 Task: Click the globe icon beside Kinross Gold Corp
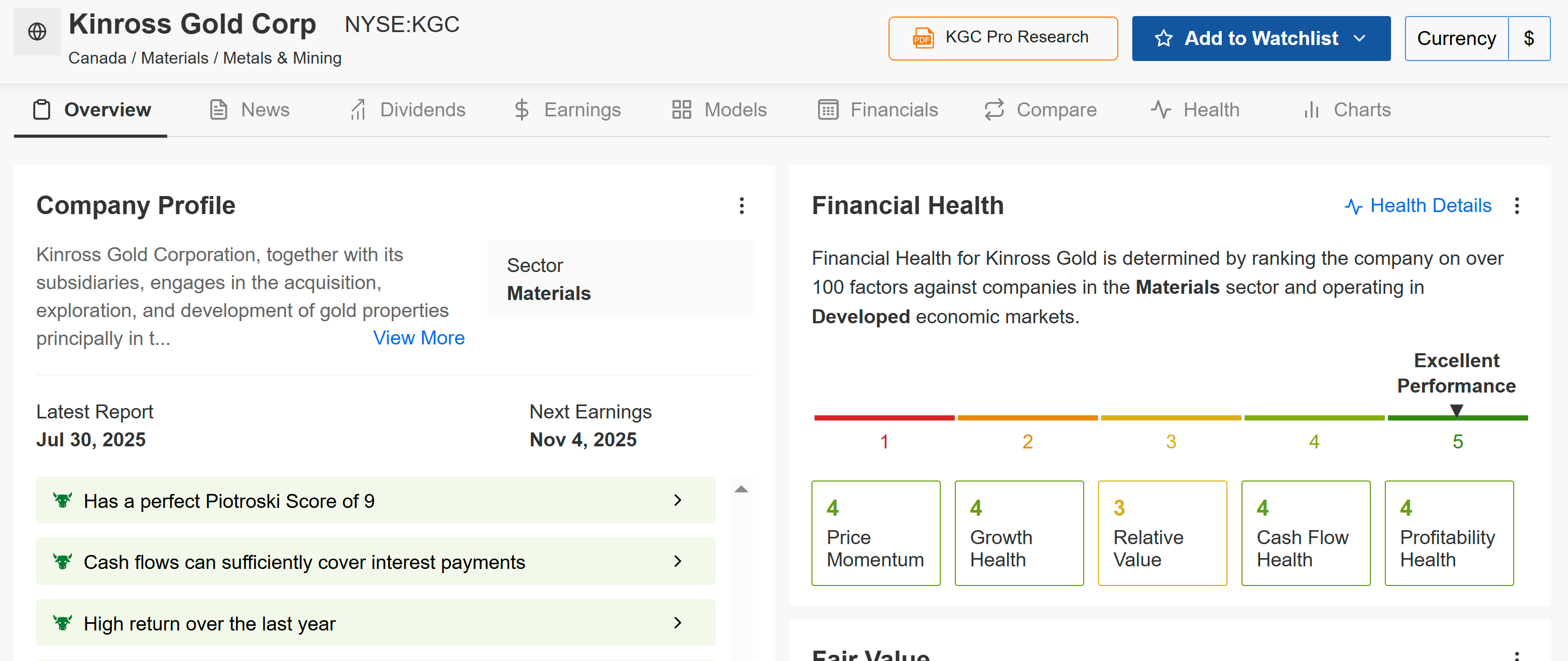click(x=37, y=32)
